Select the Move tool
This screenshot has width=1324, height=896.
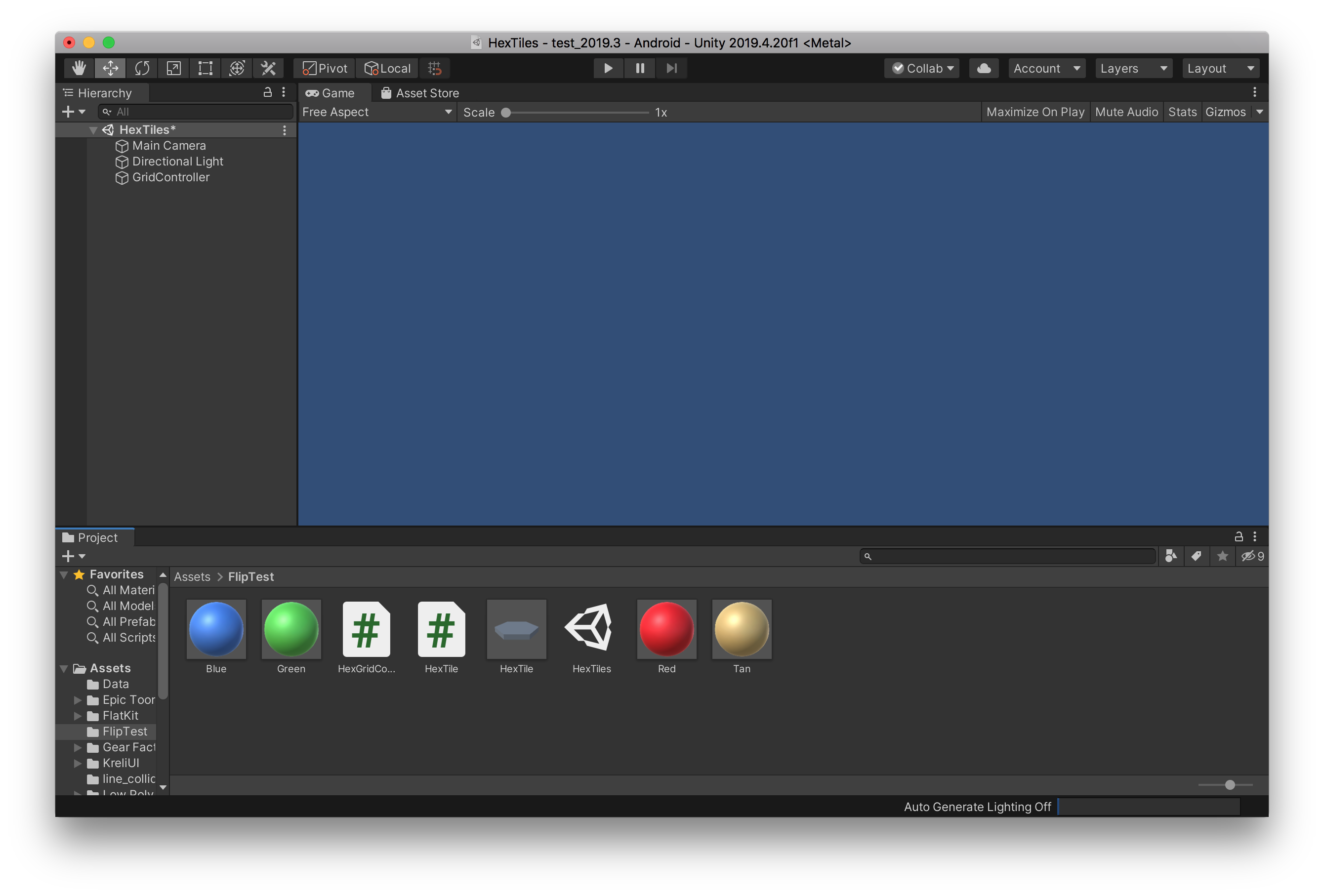tap(111, 68)
